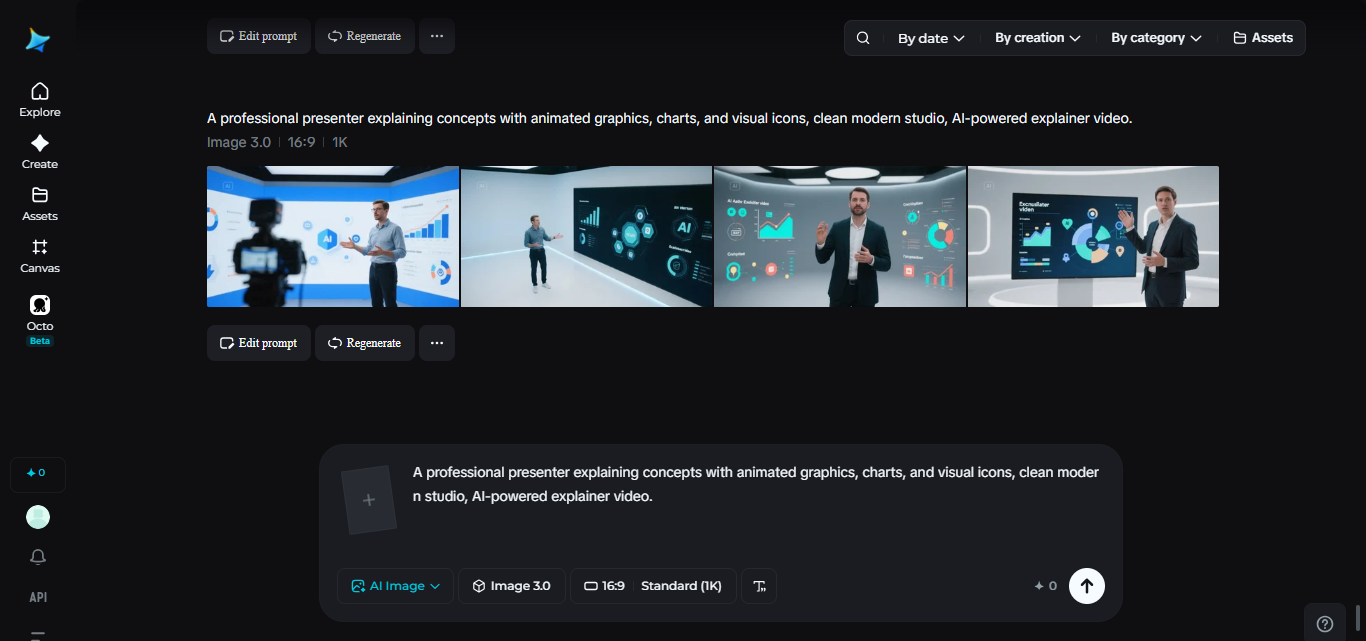Click the vertical scrollbar at right edge

(x=1358, y=616)
